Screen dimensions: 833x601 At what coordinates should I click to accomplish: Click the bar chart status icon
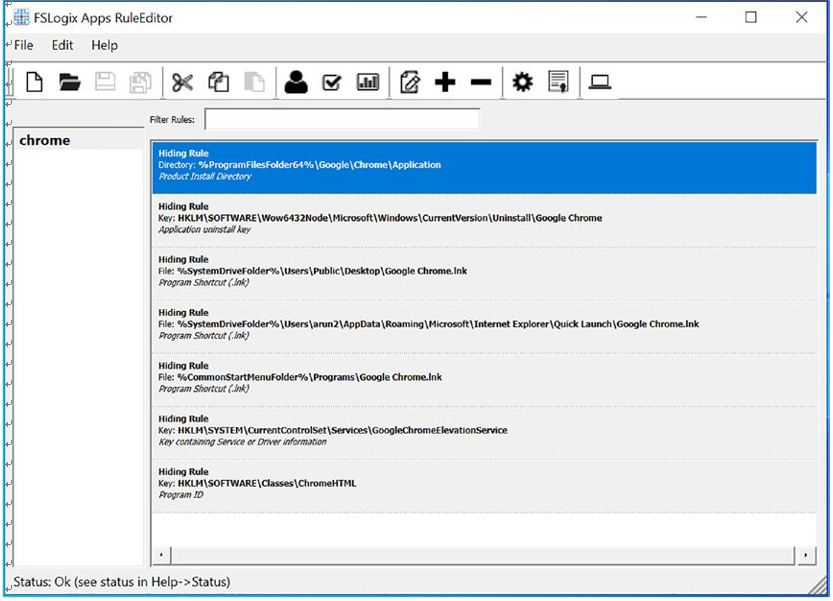368,82
